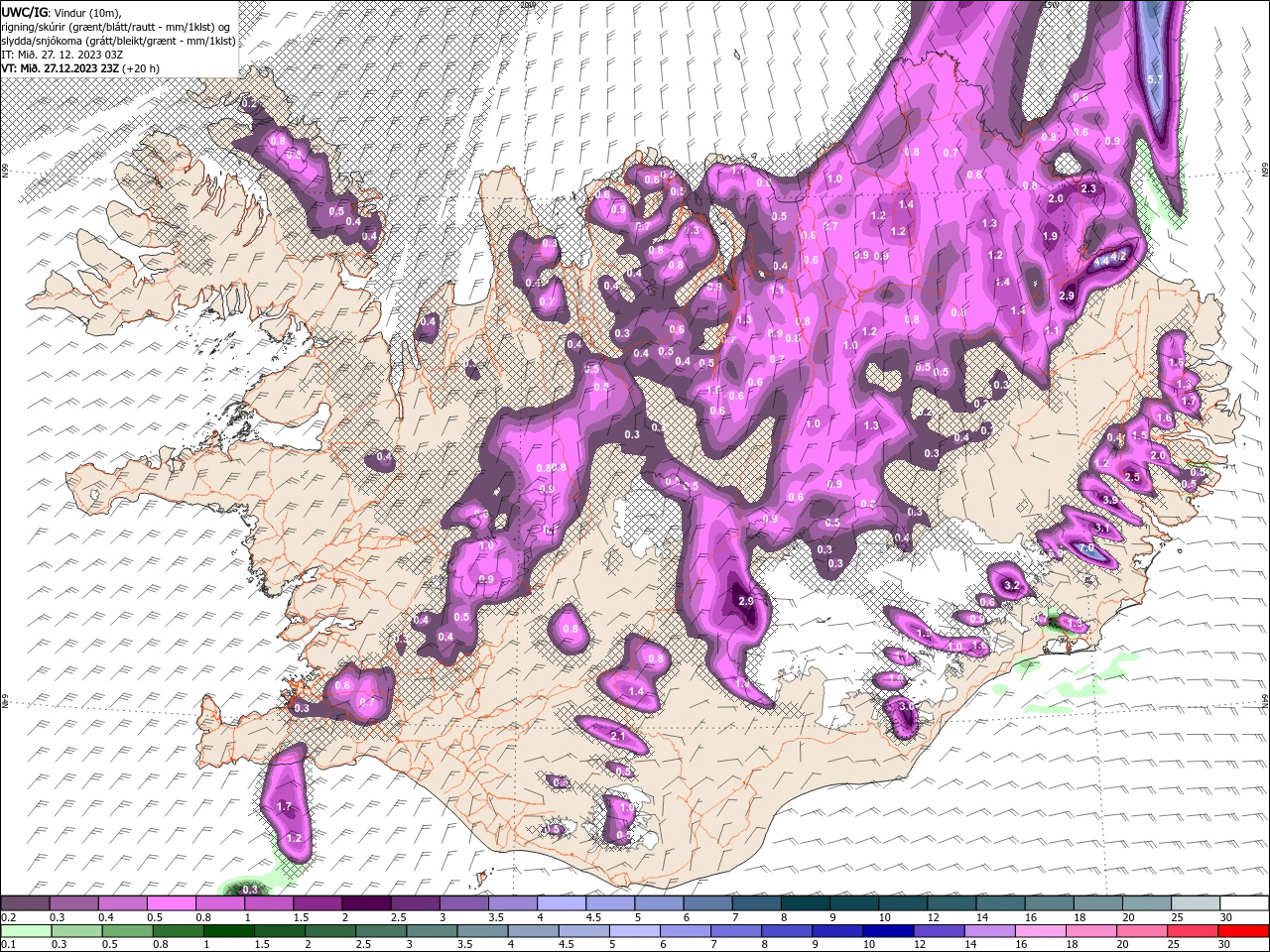Viewport: 1270px width, 952px height.
Task: Pick the dark teal 8 swatch in the snow scale
Action: (x=805, y=903)
